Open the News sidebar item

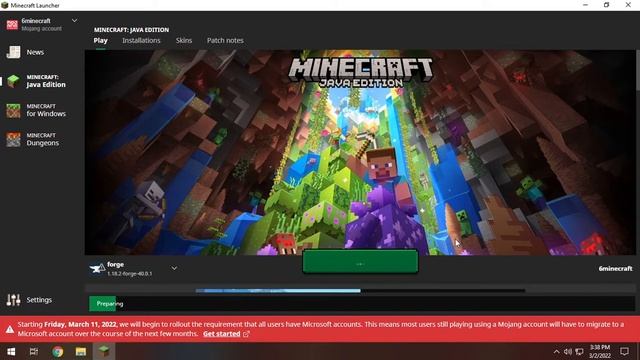click(35, 52)
